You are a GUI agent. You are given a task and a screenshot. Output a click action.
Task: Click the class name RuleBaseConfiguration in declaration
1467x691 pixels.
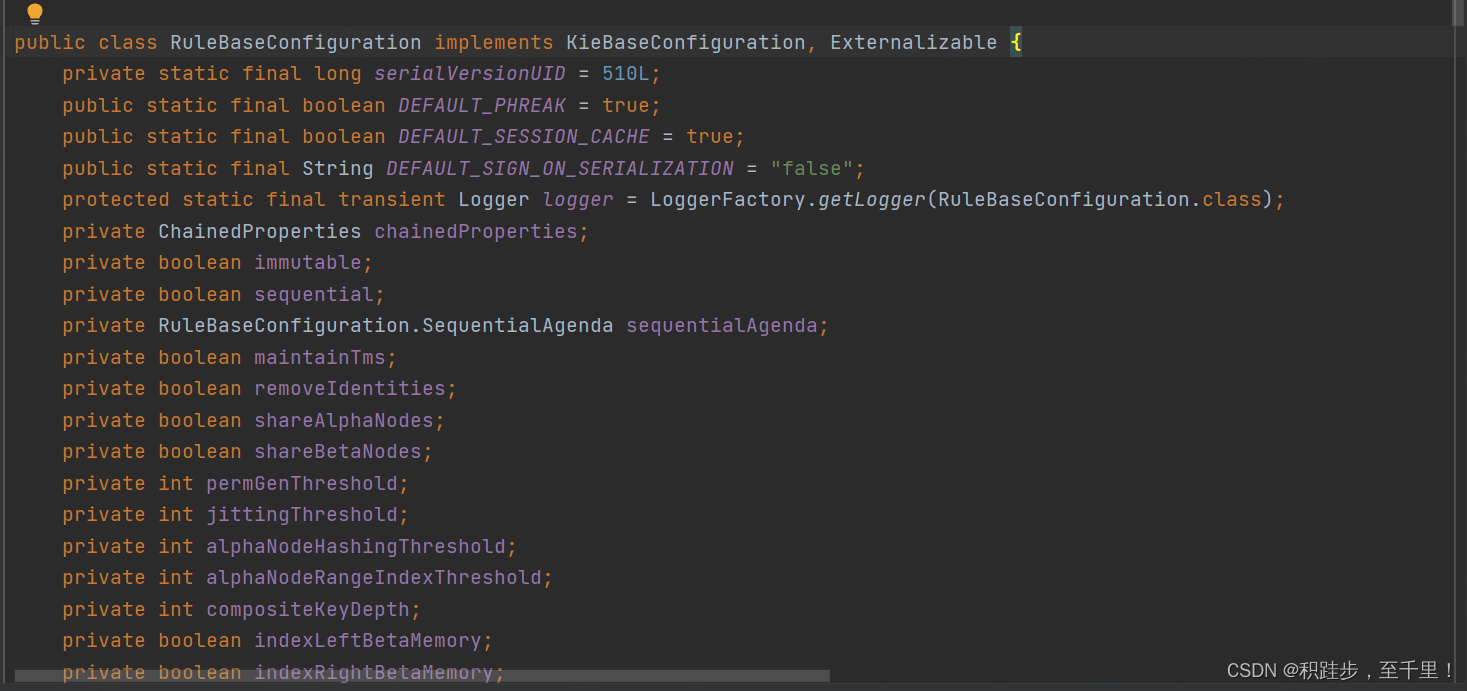tap(296, 42)
